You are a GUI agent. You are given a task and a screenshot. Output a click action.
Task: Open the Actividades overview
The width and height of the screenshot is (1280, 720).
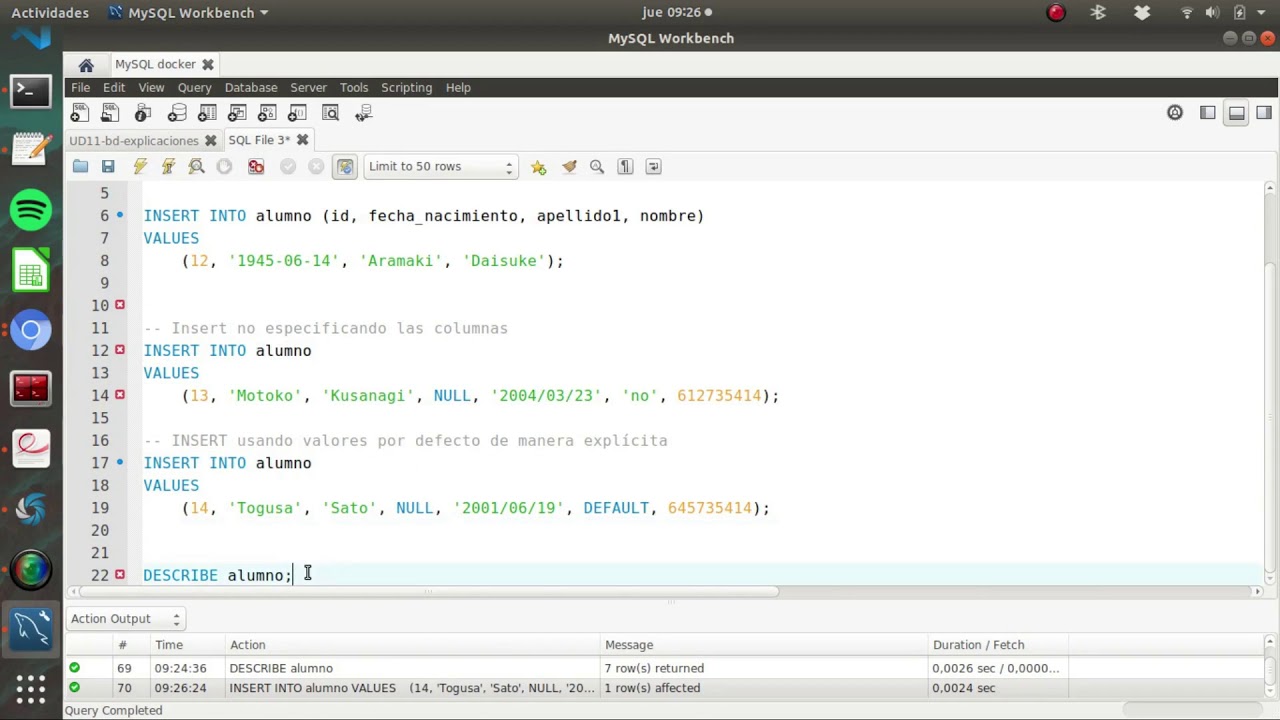50,13
